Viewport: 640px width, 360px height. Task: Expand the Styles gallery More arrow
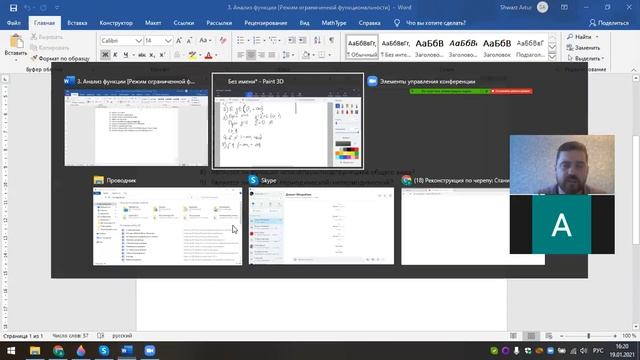(552, 57)
